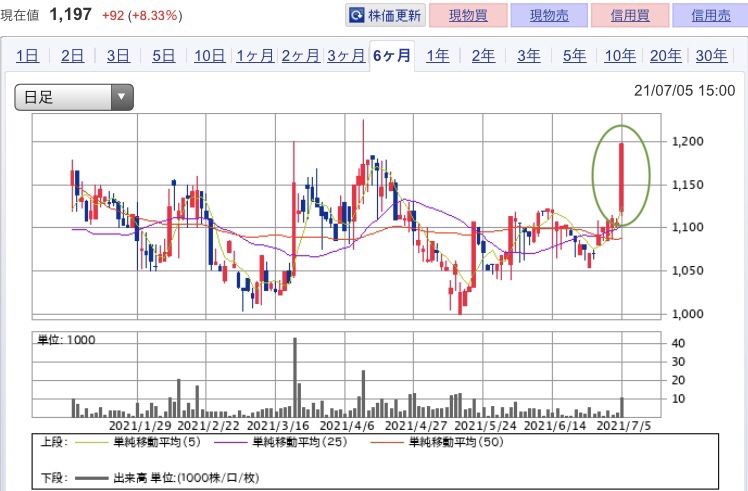Show the 1年 chart range
The image size is (748, 491).
(437, 56)
